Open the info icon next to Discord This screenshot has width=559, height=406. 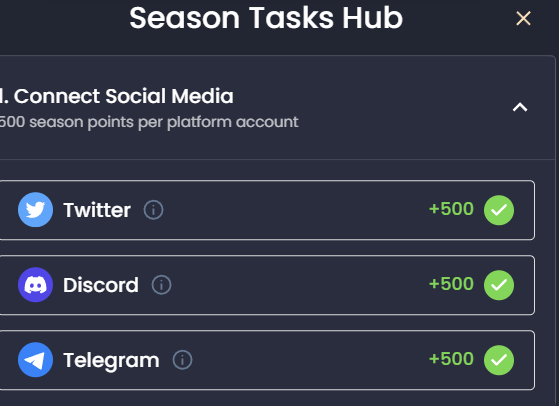click(x=161, y=285)
